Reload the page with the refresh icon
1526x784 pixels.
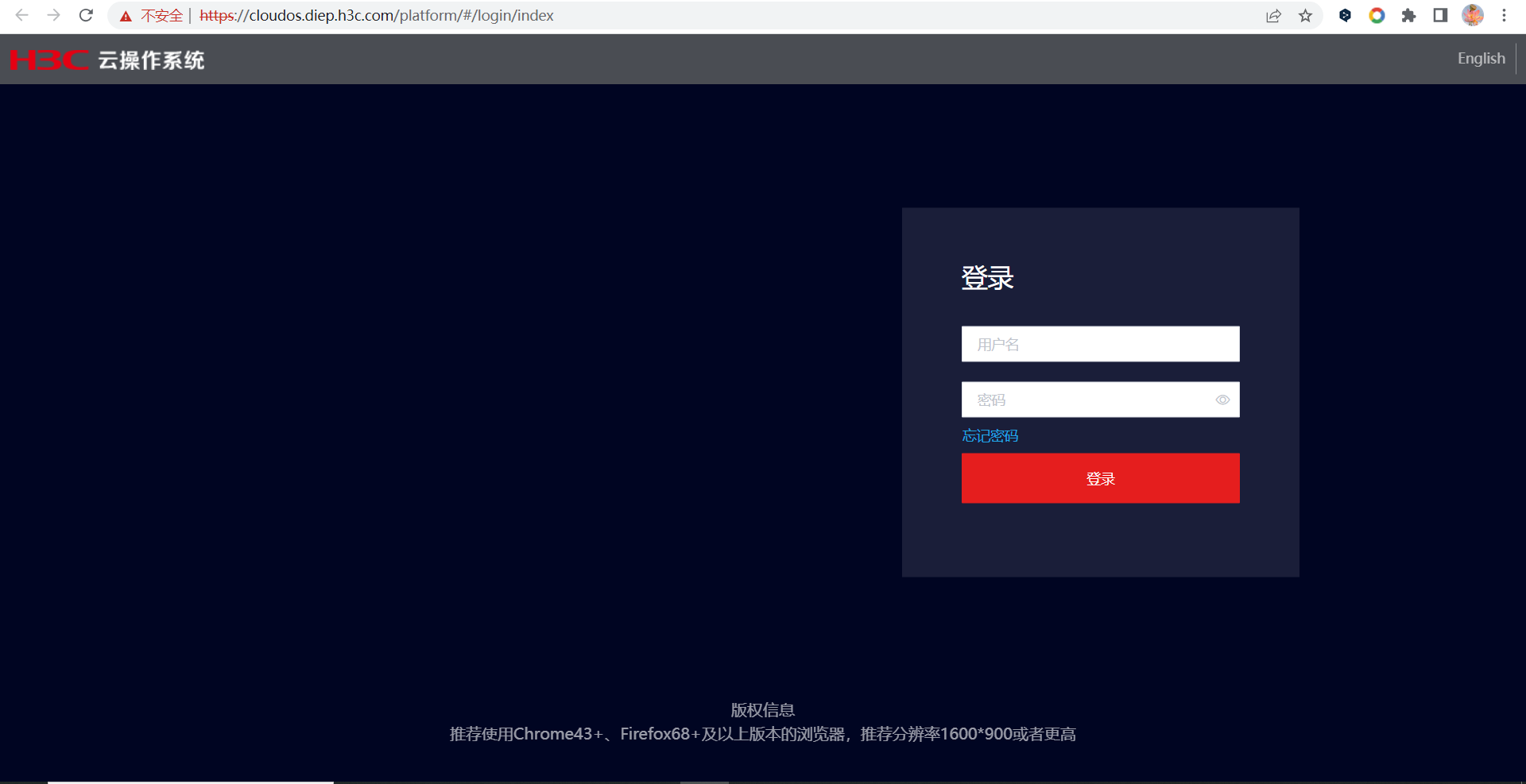(86, 15)
